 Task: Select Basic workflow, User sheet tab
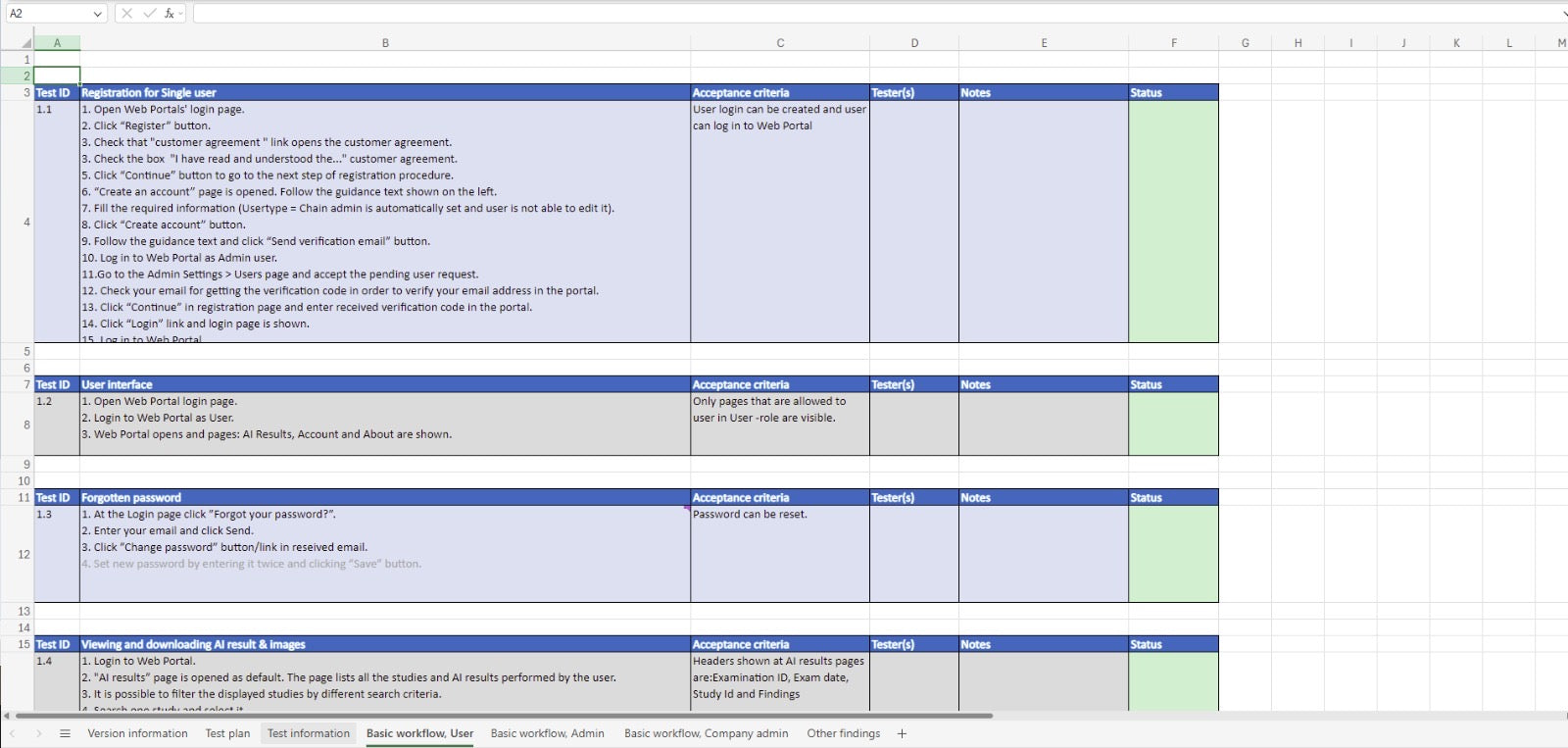(419, 733)
